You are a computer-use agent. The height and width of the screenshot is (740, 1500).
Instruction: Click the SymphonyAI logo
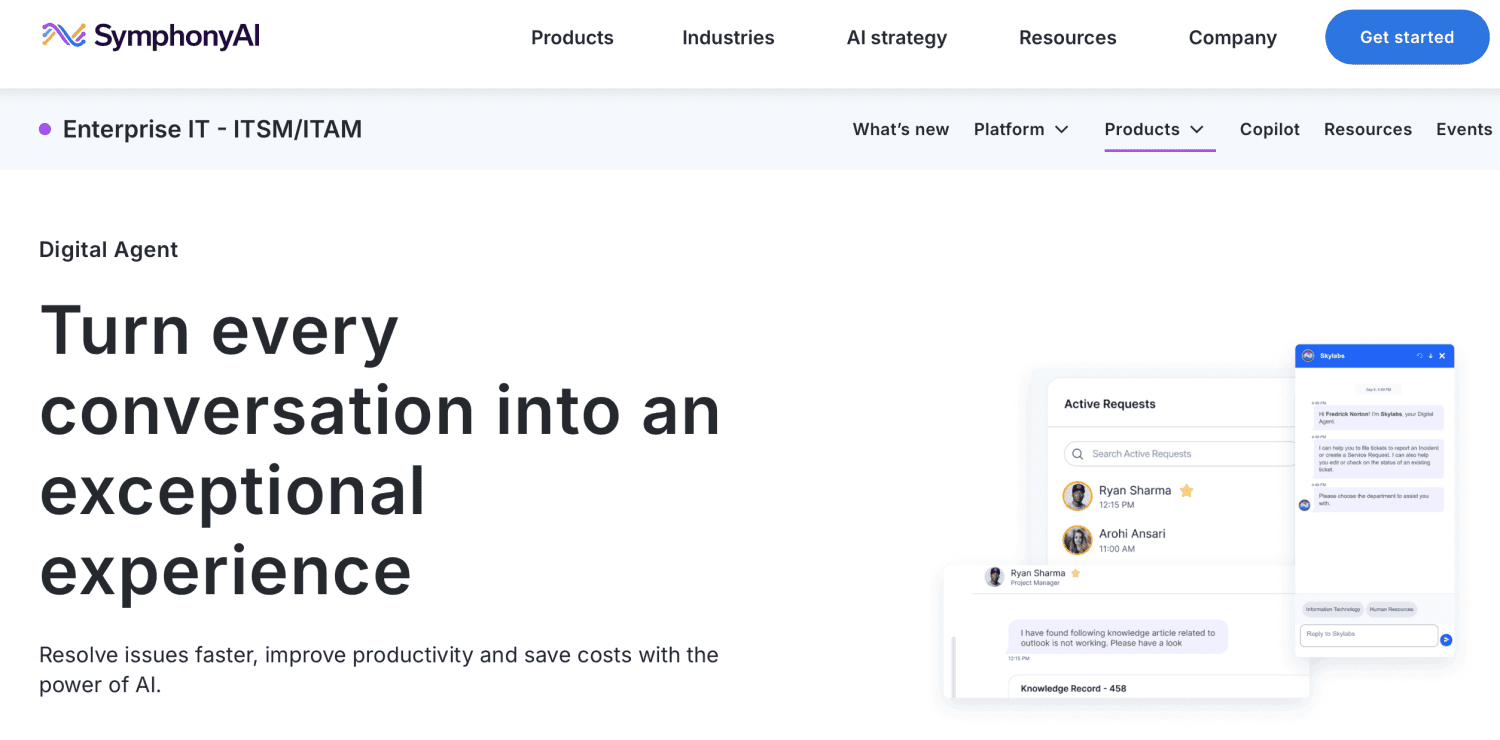150,37
